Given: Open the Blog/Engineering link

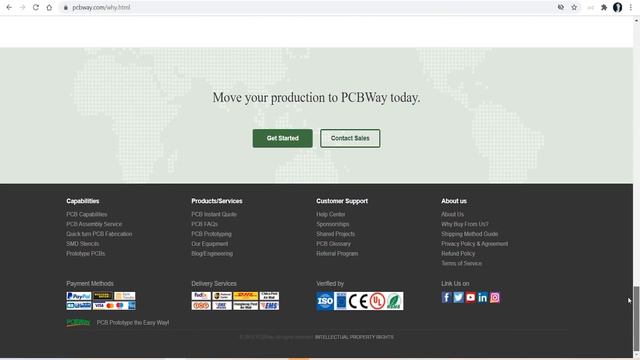Looking at the screenshot, I should pos(212,253).
